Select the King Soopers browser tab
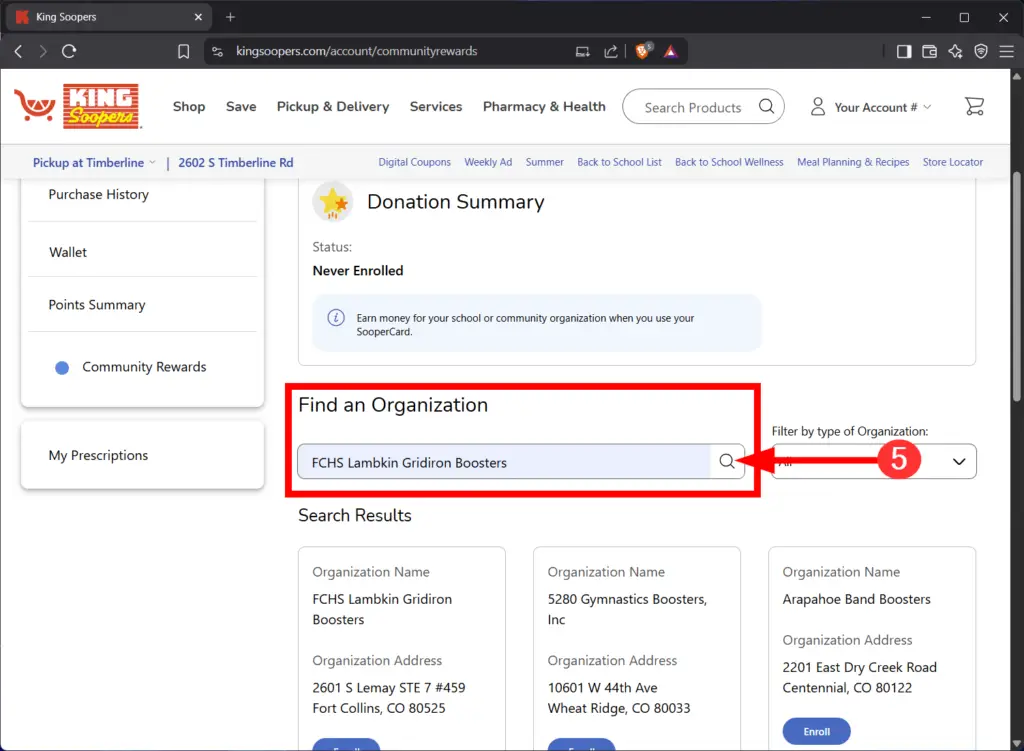 (x=108, y=18)
